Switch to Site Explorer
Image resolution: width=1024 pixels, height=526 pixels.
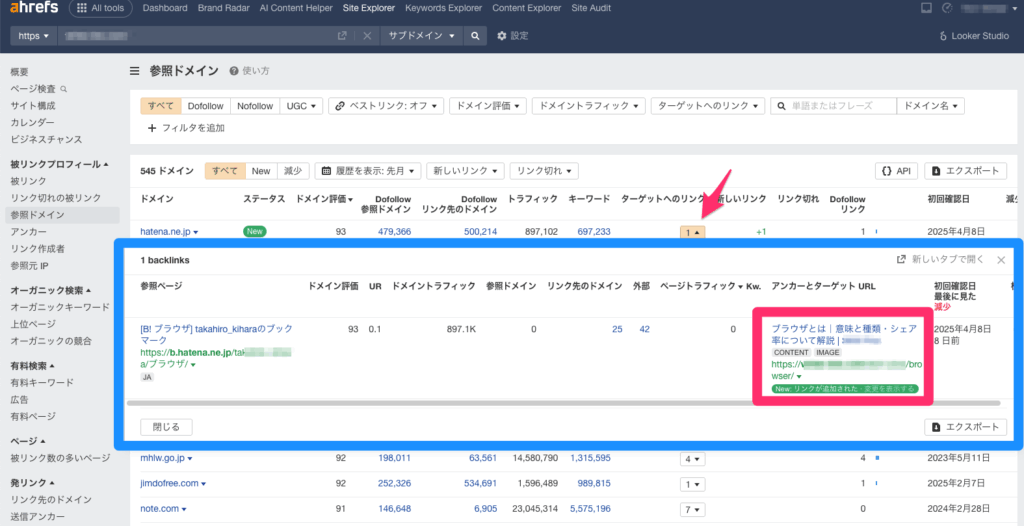pos(368,8)
